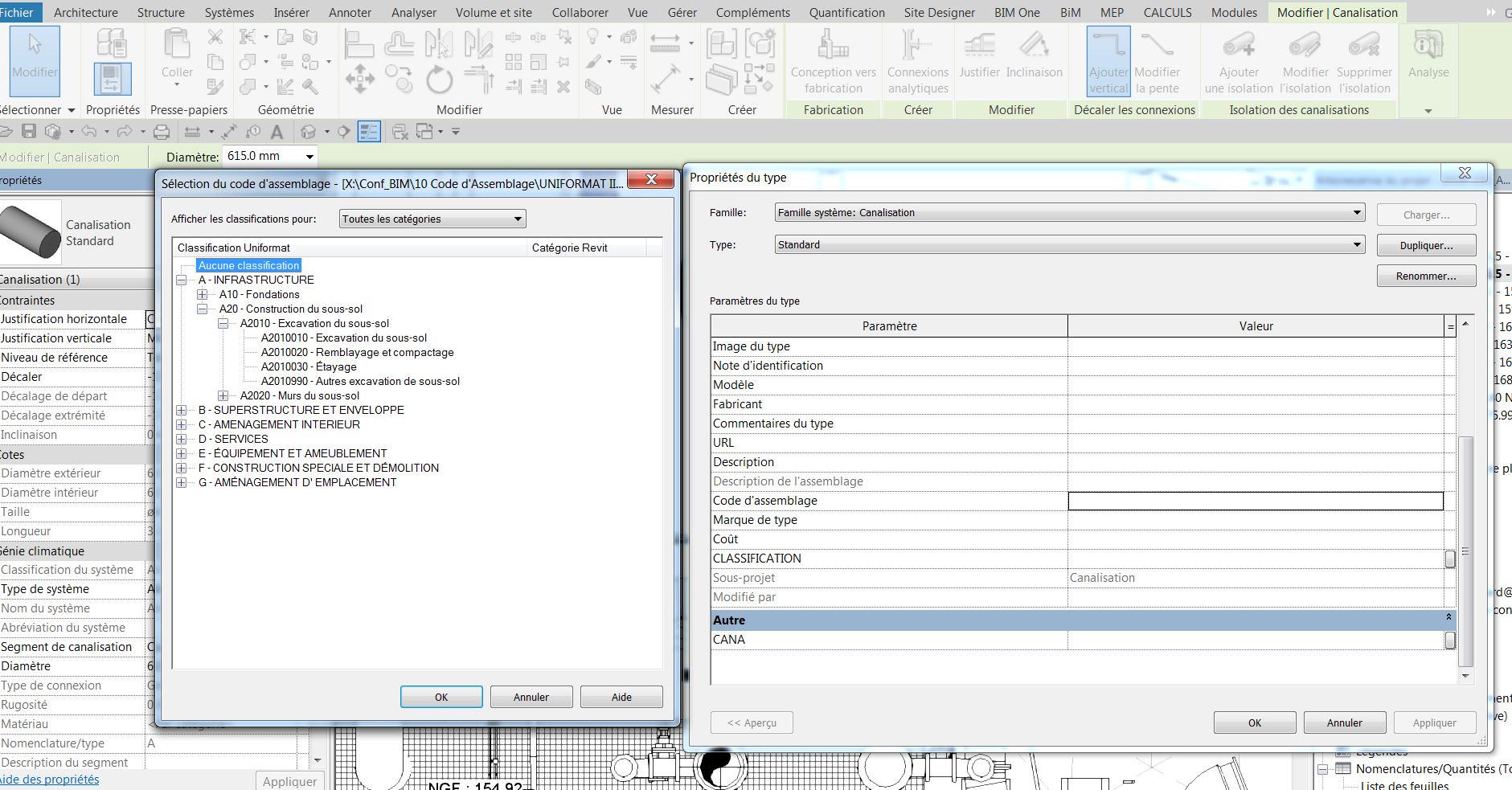This screenshot has width=1512, height=790.
Task: Collapse the A2010 - Excavation du sous-sol node
Action: [223, 324]
